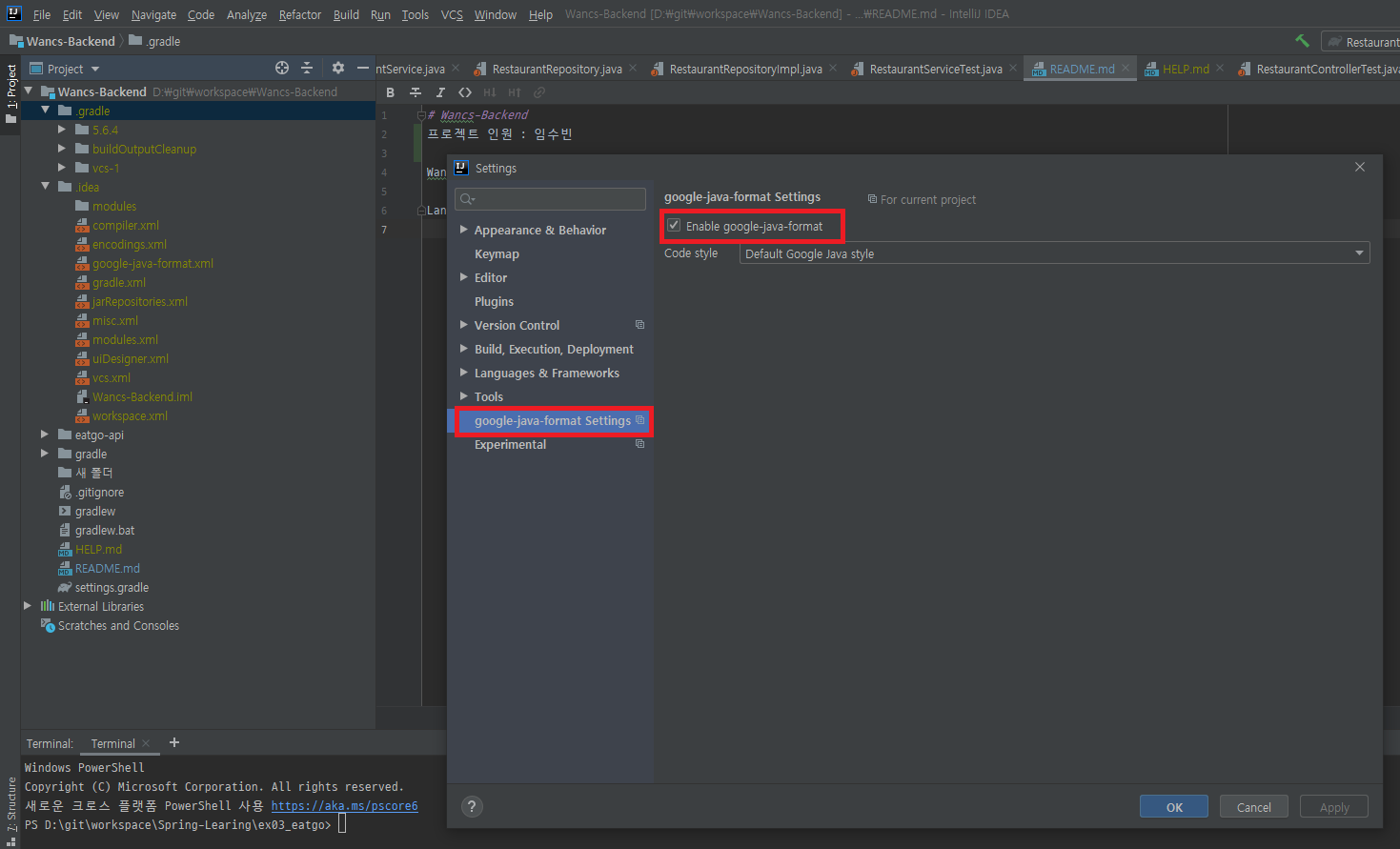
Task: Click the Settings search field
Action: point(551,198)
